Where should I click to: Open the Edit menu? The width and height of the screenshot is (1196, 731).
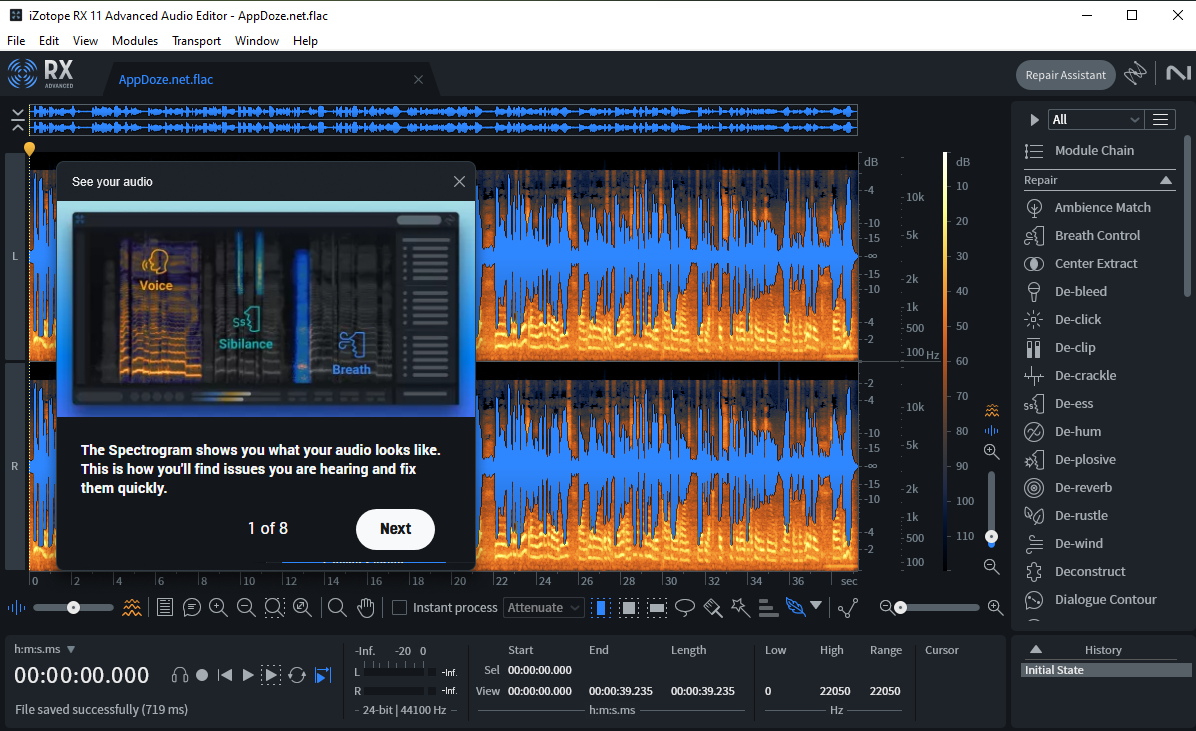tap(49, 40)
